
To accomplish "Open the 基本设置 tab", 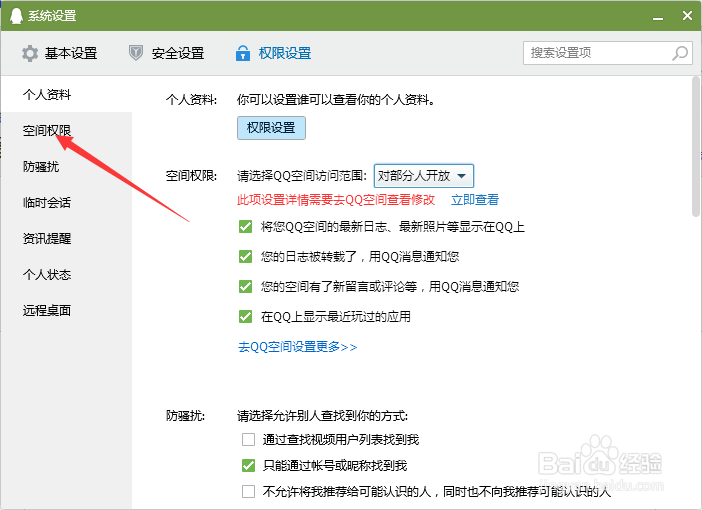I will pos(60,53).
